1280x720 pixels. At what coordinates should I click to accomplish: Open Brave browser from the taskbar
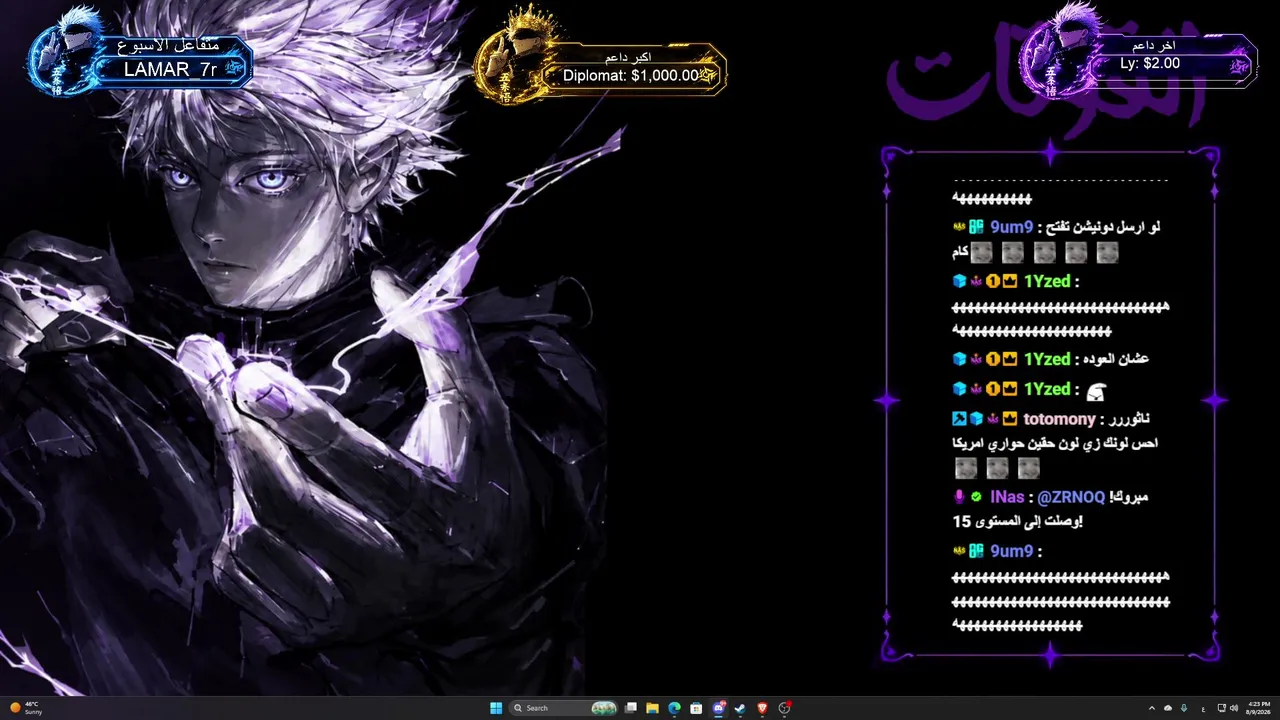[x=762, y=708]
